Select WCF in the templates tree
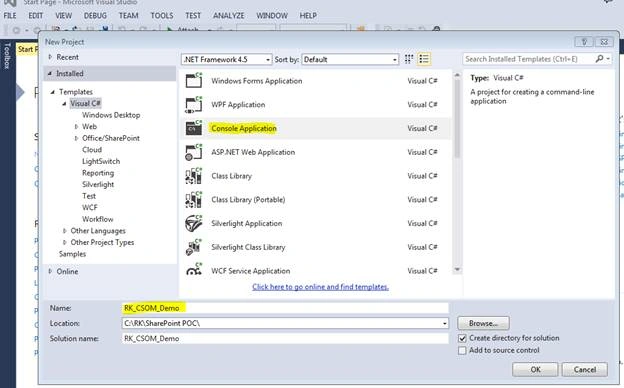This screenshot has width=624, height=388. [x=90, y=207]
